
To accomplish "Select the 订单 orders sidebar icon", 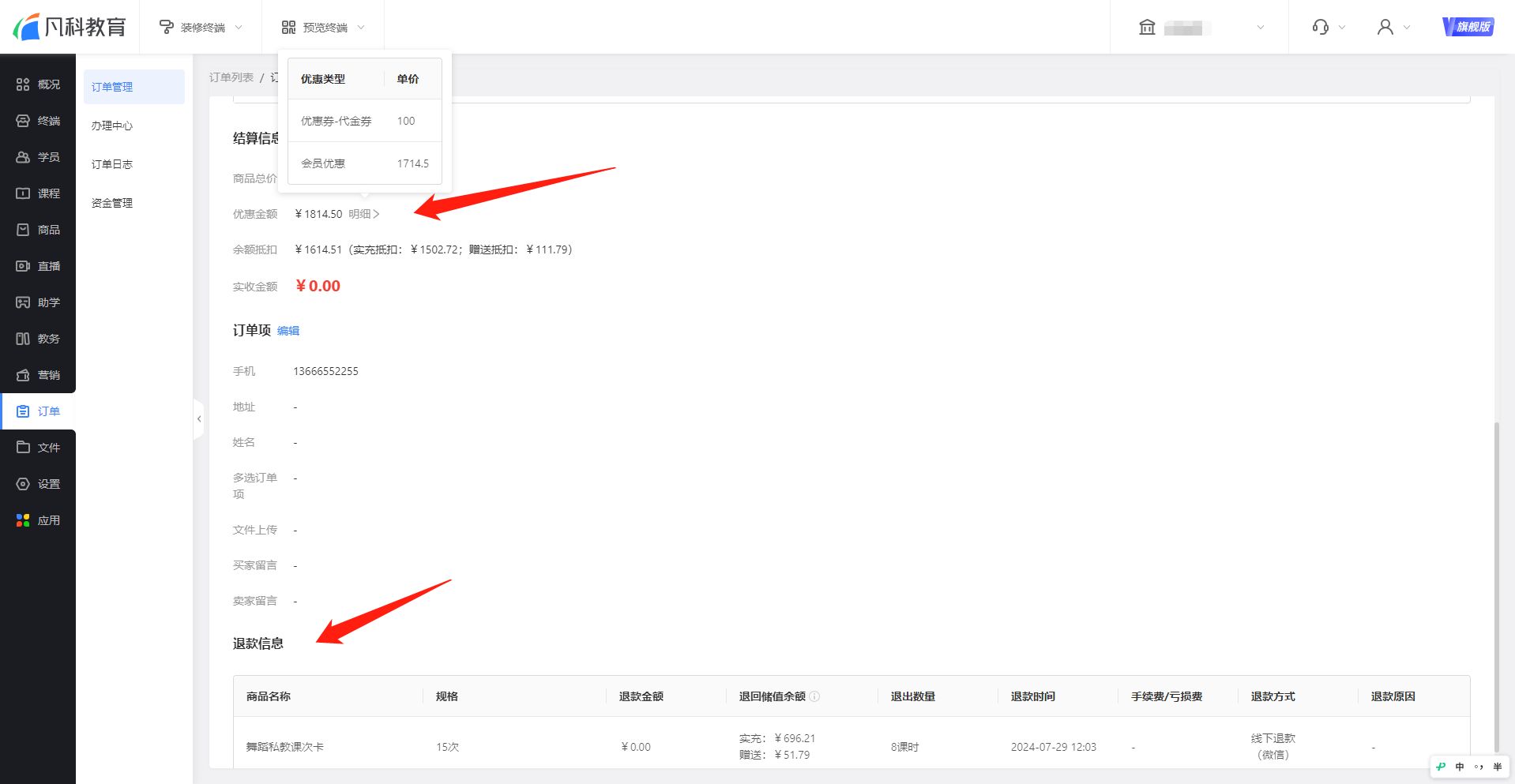I will pos(23,411).
